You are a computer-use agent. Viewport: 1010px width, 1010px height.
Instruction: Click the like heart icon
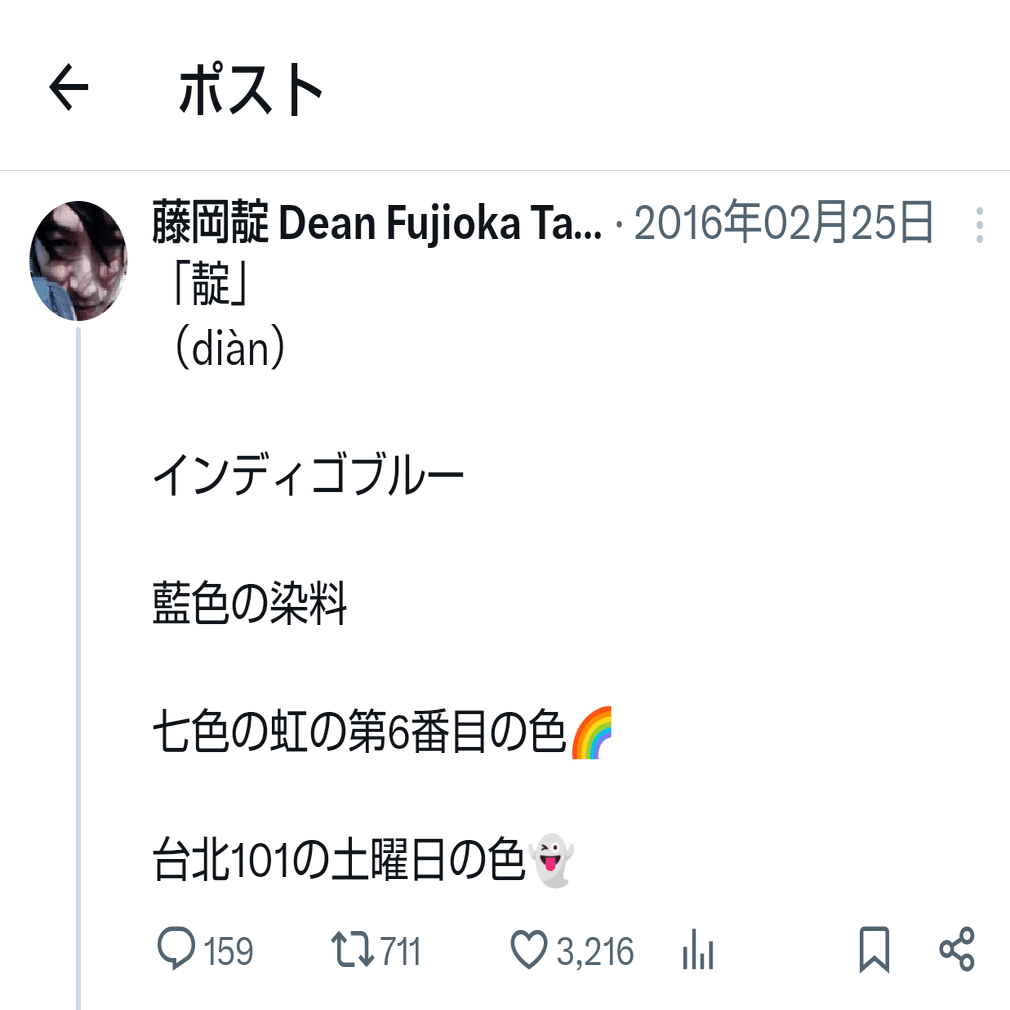[x=529, y=951]
